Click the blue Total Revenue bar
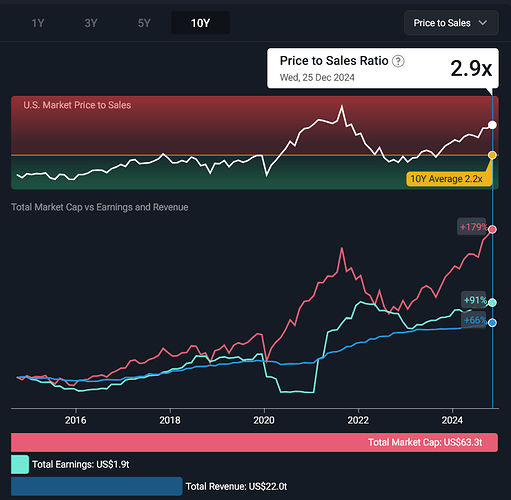 click(x=97, y=486)
